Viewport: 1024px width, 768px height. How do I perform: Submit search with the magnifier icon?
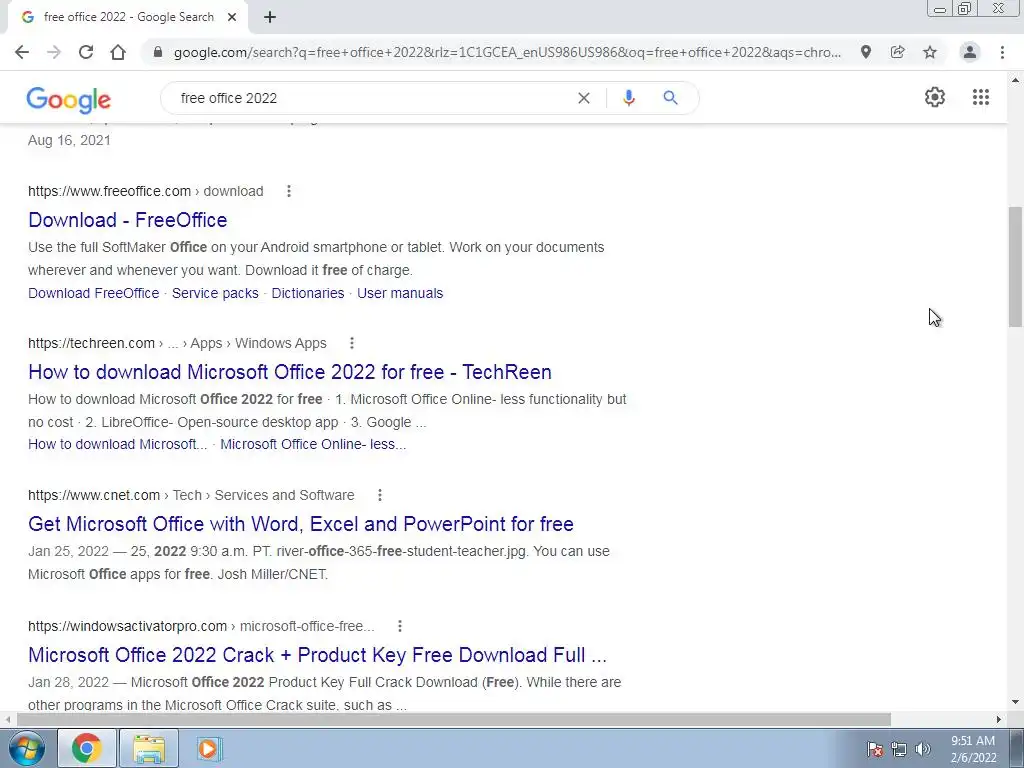pyautogui.click(x=670, y=98)
